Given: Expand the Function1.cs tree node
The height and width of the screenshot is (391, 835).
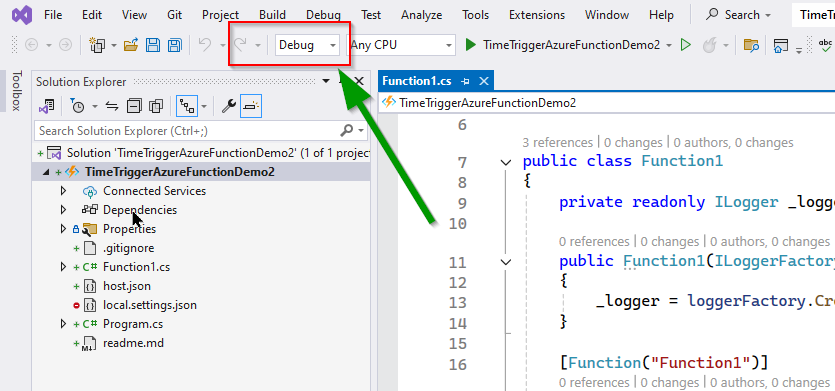Looking at the screenshot, I should (63, 267).
